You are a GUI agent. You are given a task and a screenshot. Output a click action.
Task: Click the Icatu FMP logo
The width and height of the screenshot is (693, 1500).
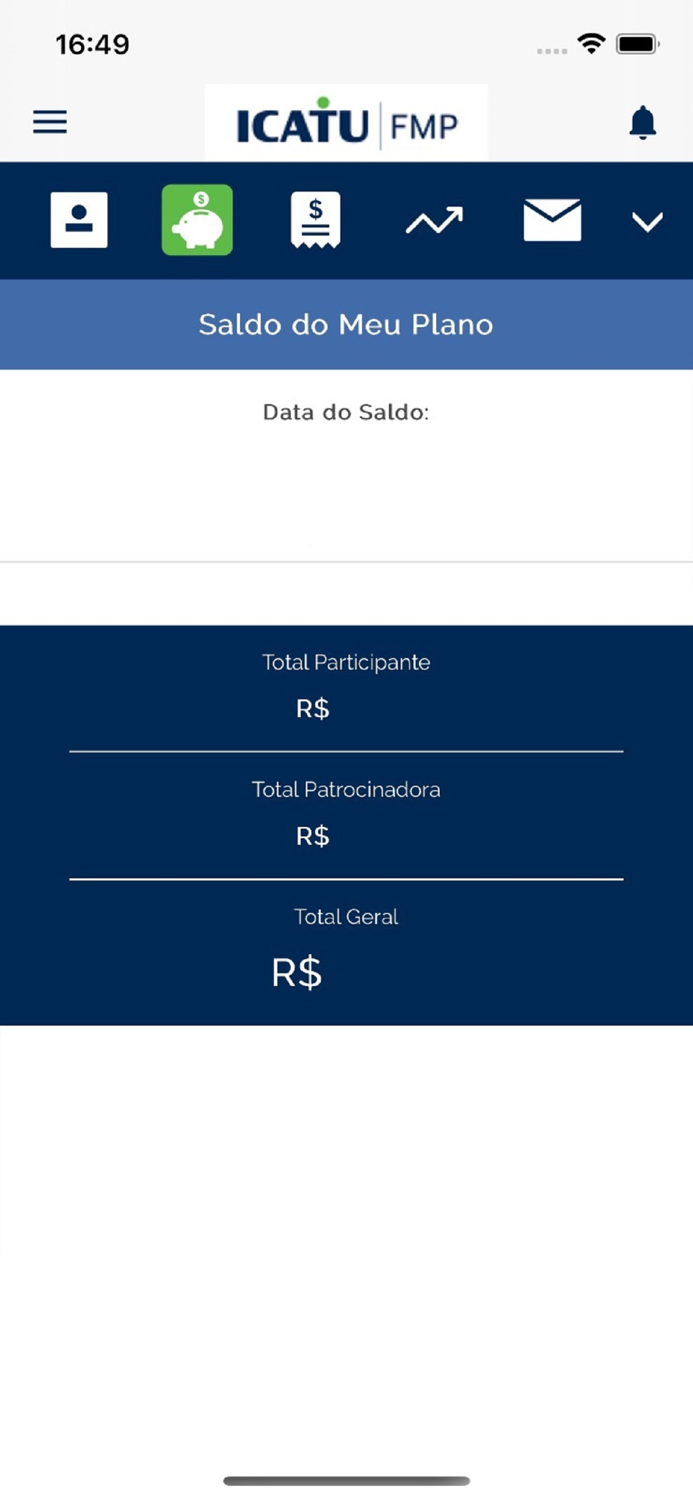tap(346, 121)
